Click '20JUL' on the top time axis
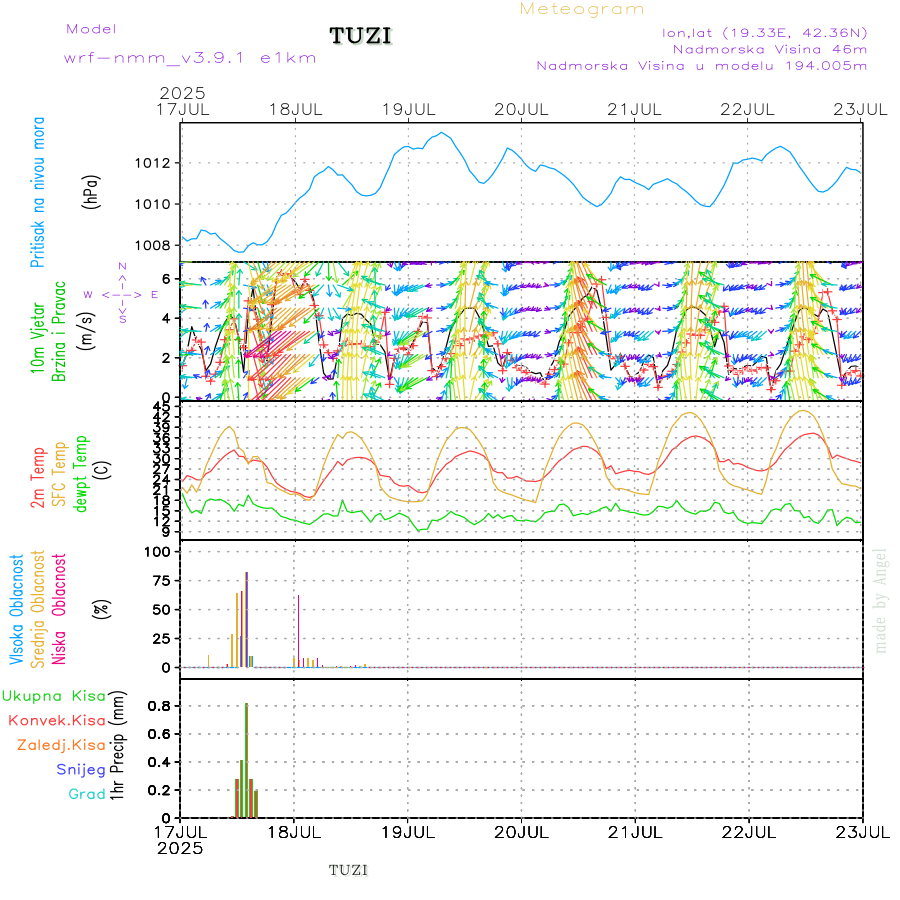The height and width of the screenshot is (900, 900). pos(521,110)
